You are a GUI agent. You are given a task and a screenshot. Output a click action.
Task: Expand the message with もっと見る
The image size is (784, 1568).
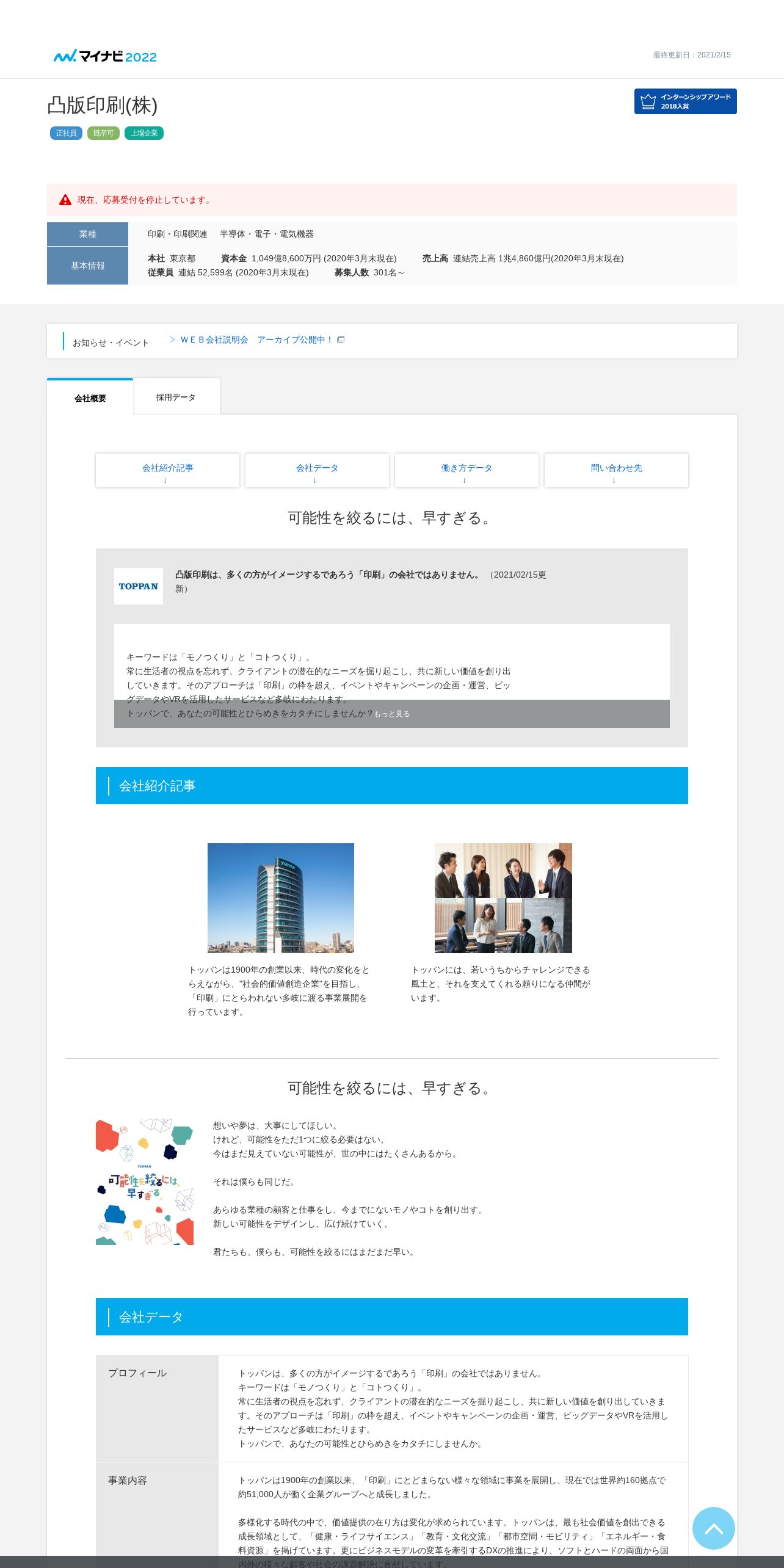[392, 714]
